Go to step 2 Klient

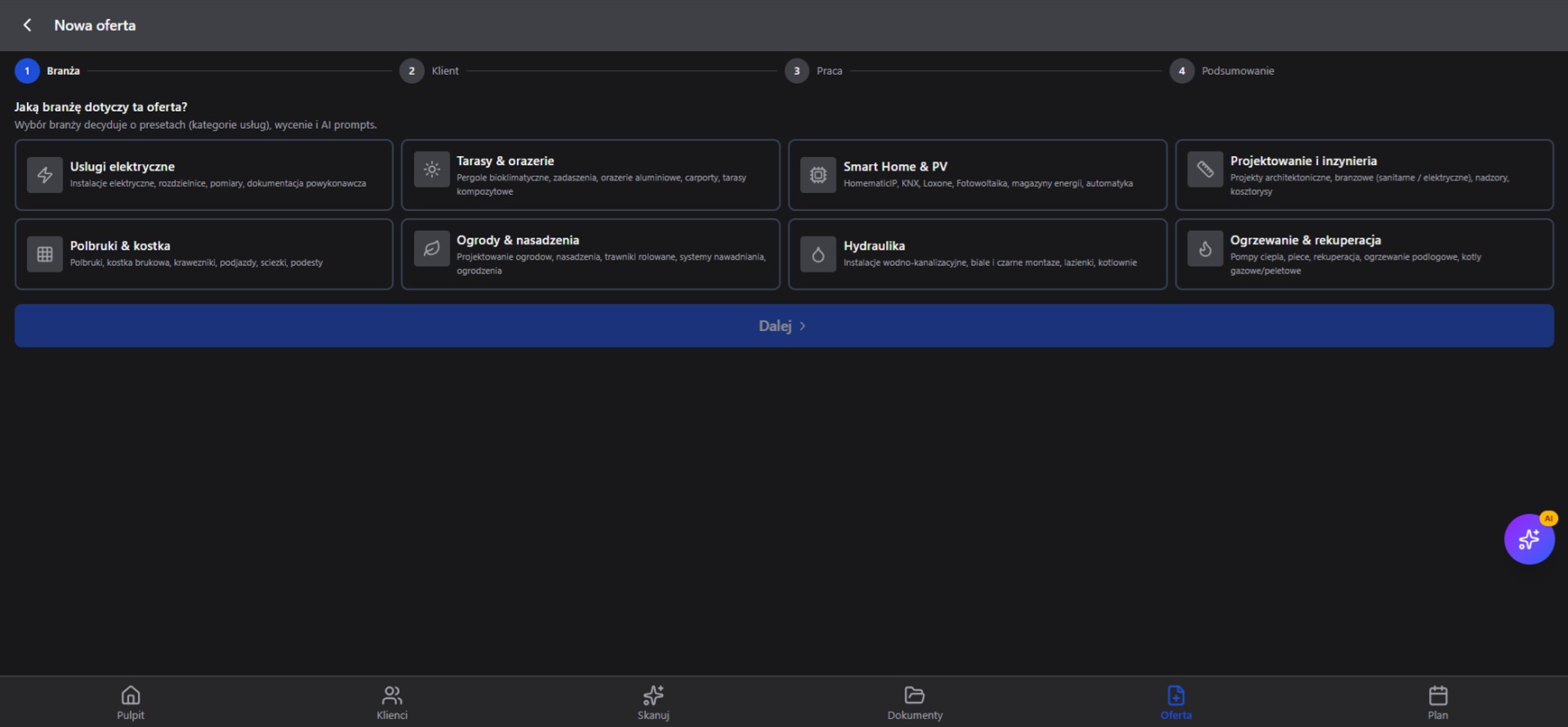click(429, 70)
